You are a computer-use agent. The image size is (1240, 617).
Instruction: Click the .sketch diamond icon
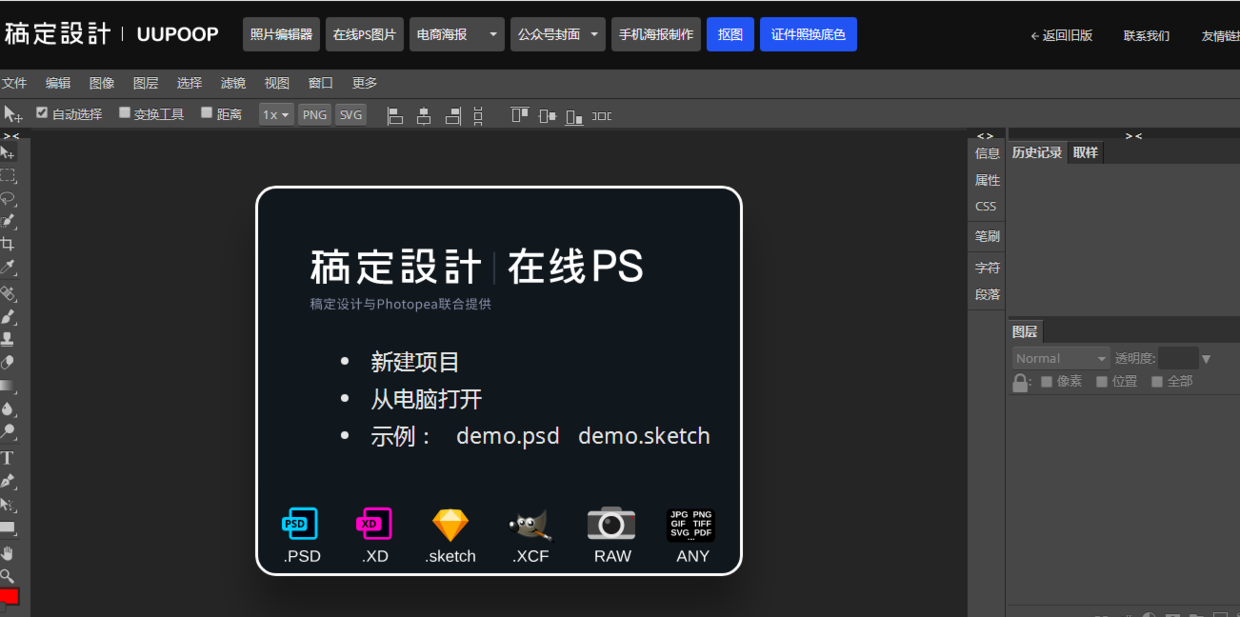tap(450, 525)
